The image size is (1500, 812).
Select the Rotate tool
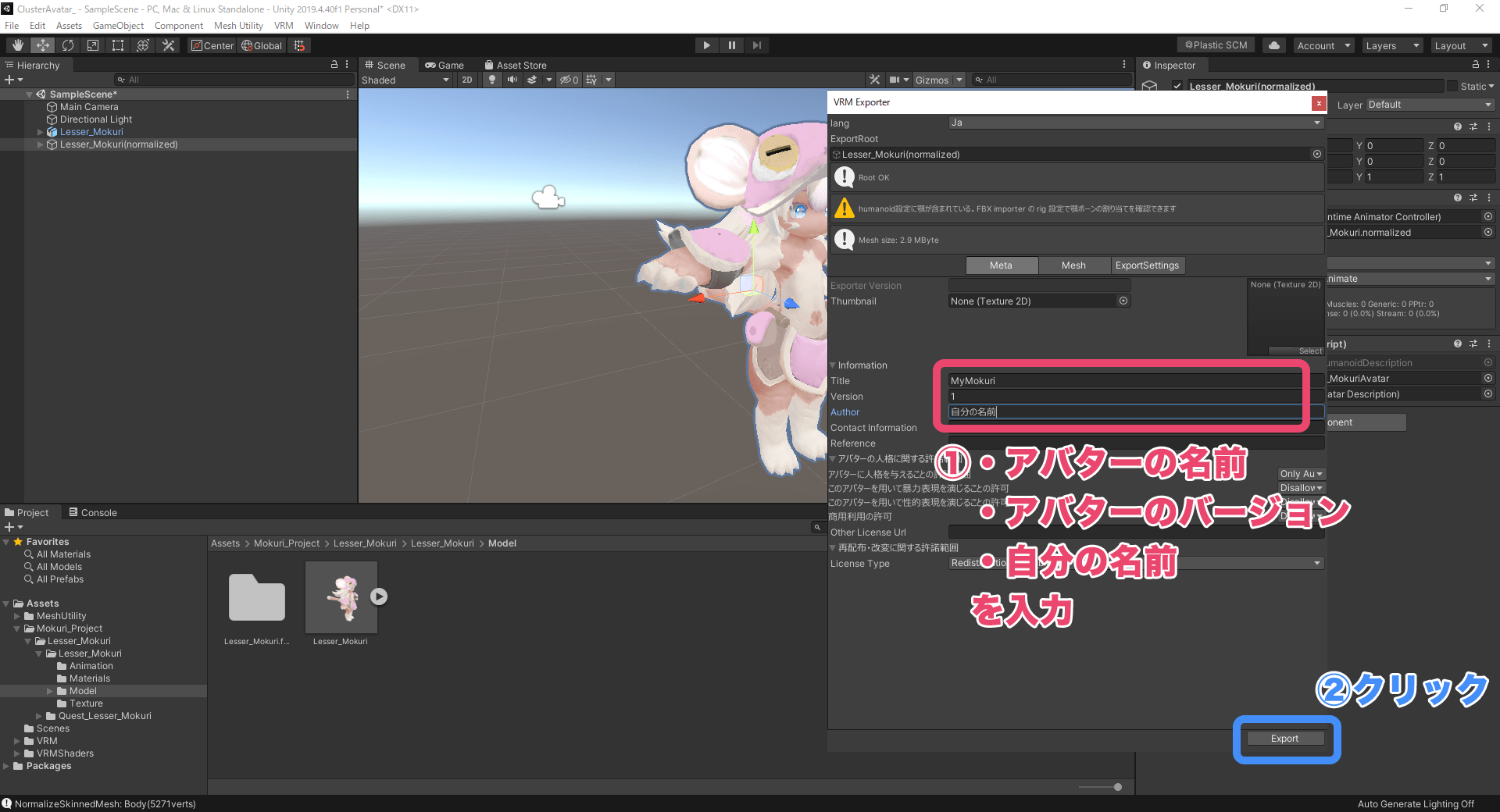68,45
